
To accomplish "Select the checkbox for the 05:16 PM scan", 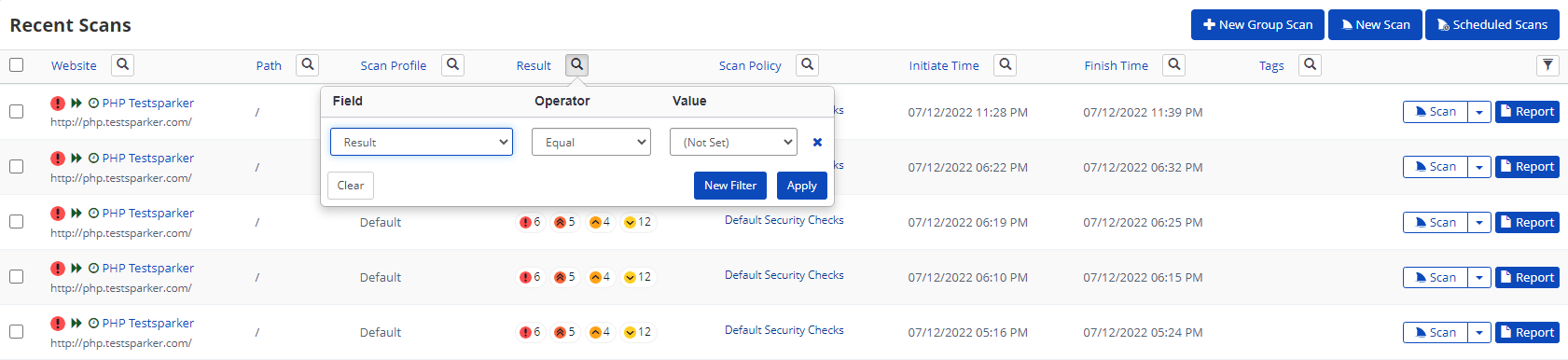I will pos(17,332).
